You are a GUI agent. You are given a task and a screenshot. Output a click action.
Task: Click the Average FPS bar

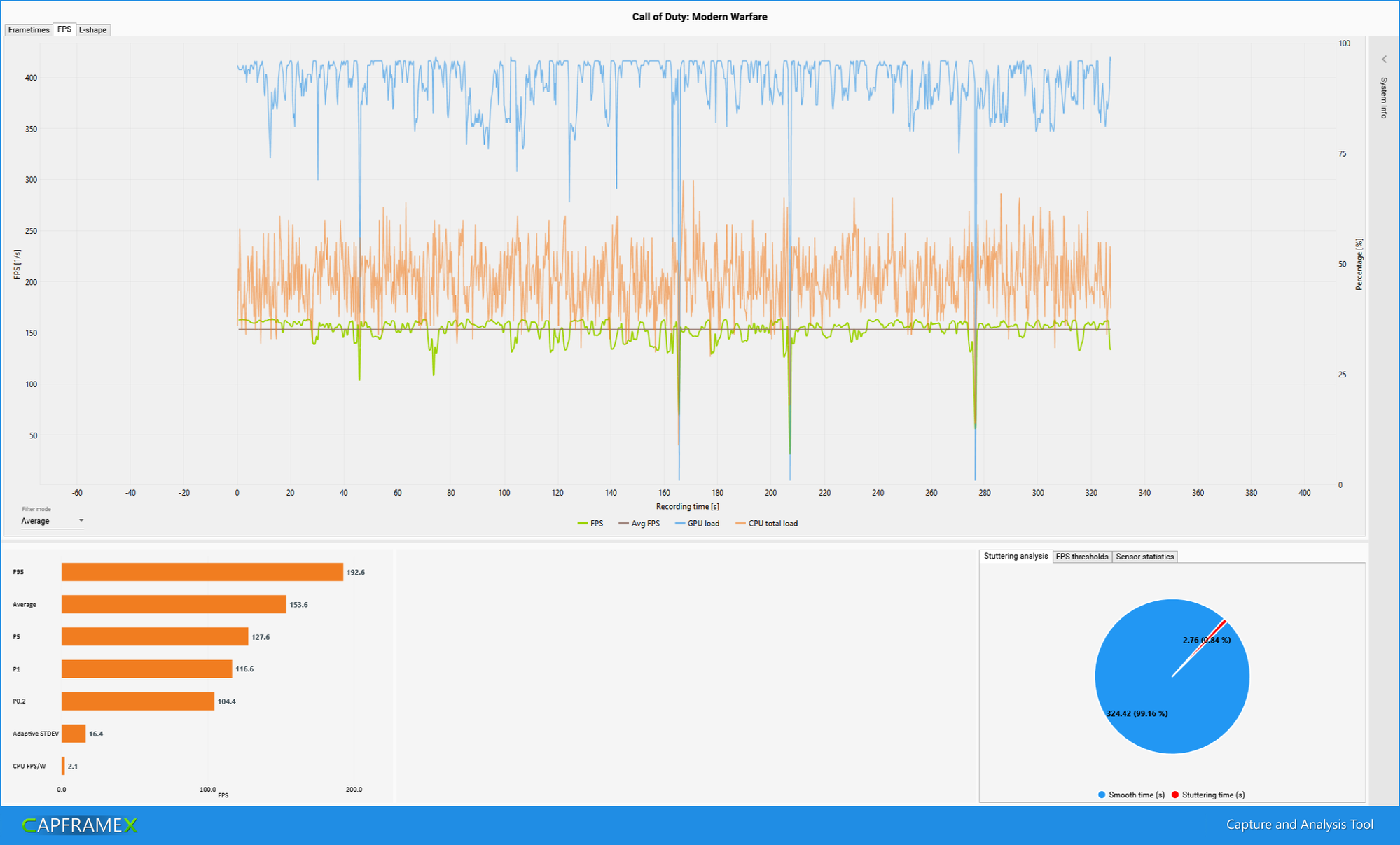(x=174, y=604)
